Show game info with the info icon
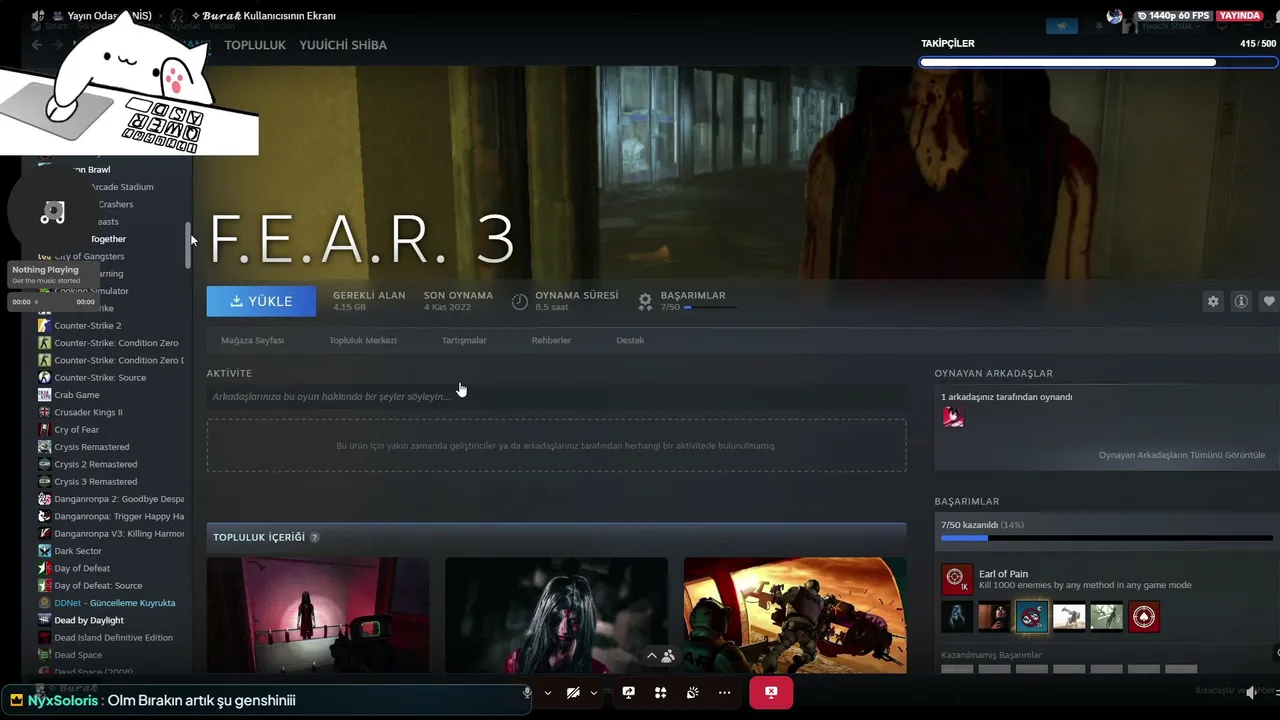Screen dimensions: 1280x720 pyautogui.click(x=1241, y=301)
